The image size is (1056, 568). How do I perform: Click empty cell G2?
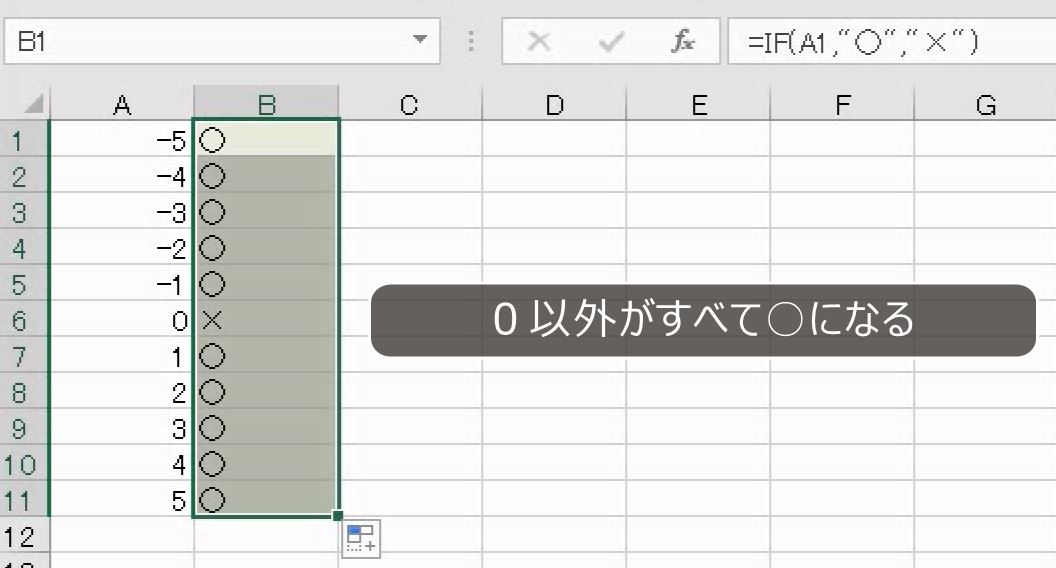pos(985,175)
